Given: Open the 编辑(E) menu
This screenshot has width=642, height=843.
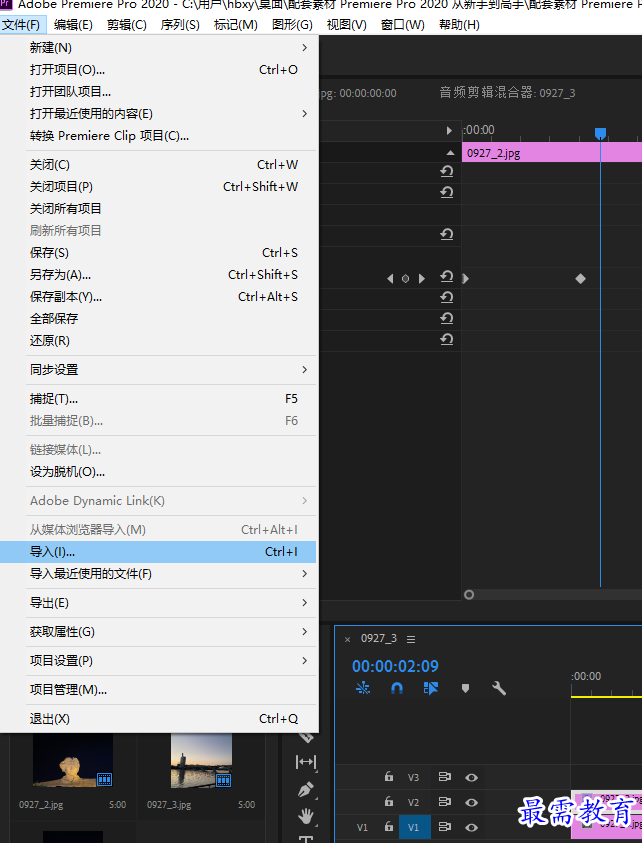Looking at the screenshot, I should [74, 25].
